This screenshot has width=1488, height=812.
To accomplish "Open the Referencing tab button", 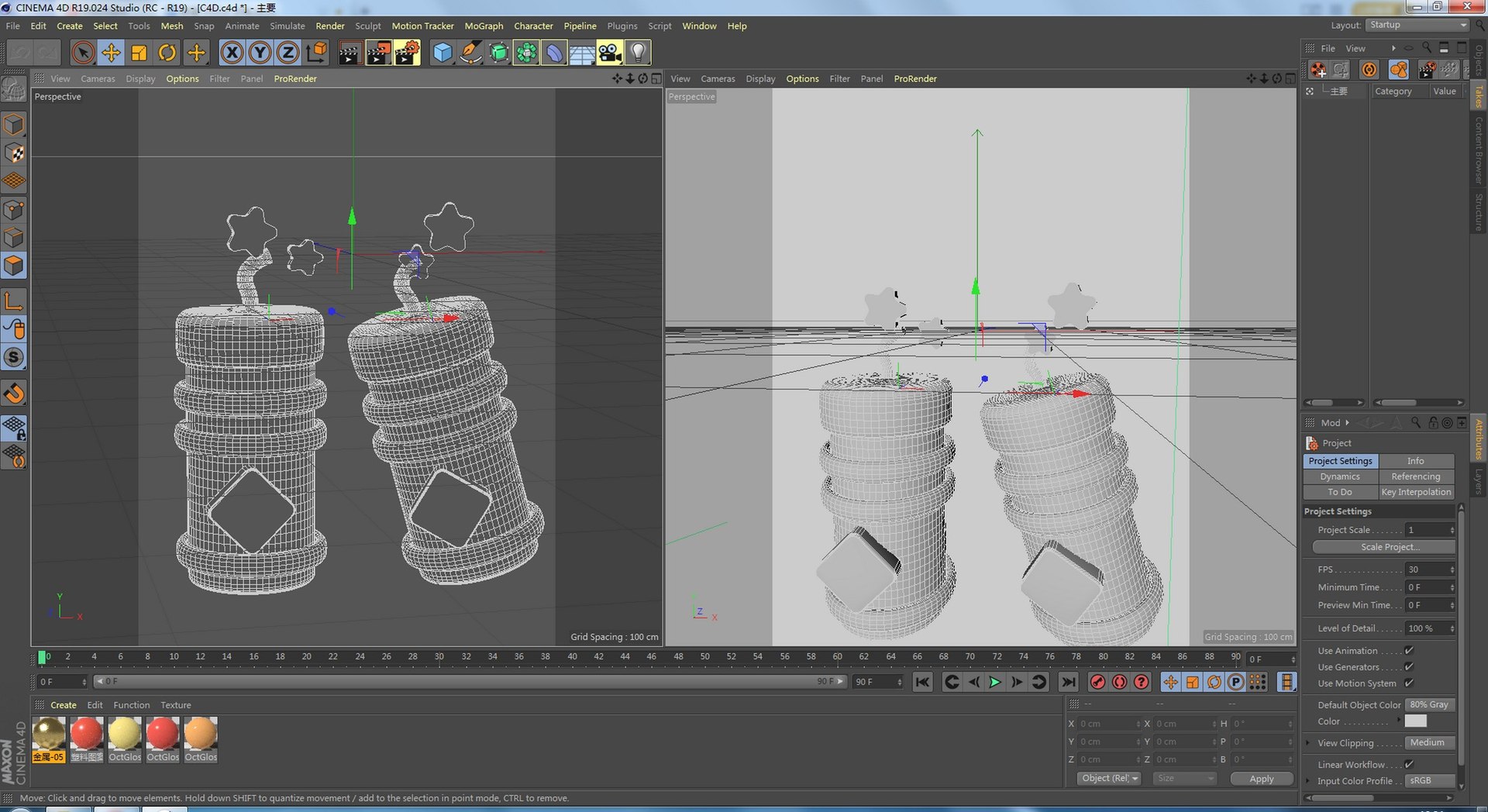I will pyautogui.click(x=1416, y=477).
